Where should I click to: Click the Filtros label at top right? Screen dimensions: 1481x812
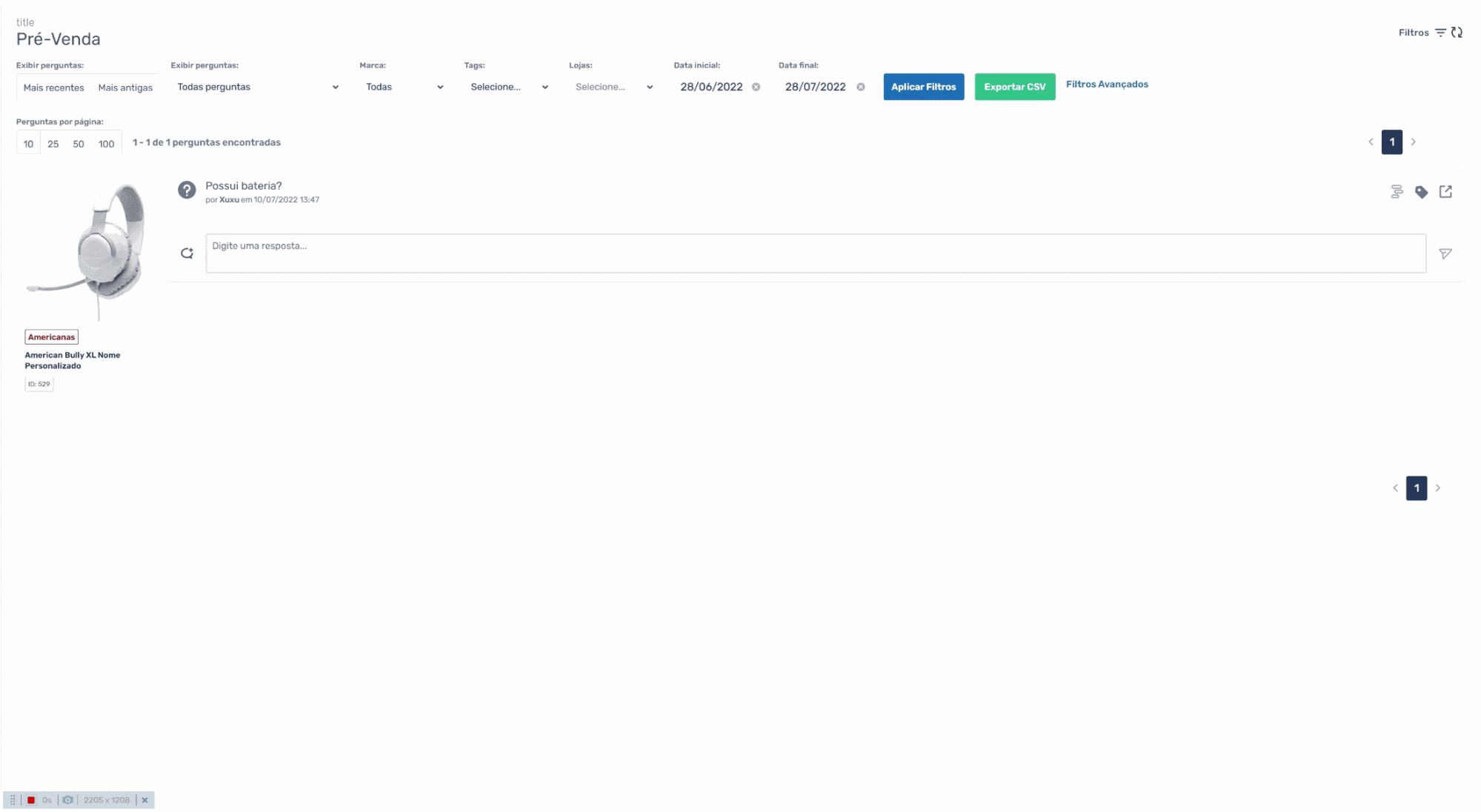pos(1413,33)
